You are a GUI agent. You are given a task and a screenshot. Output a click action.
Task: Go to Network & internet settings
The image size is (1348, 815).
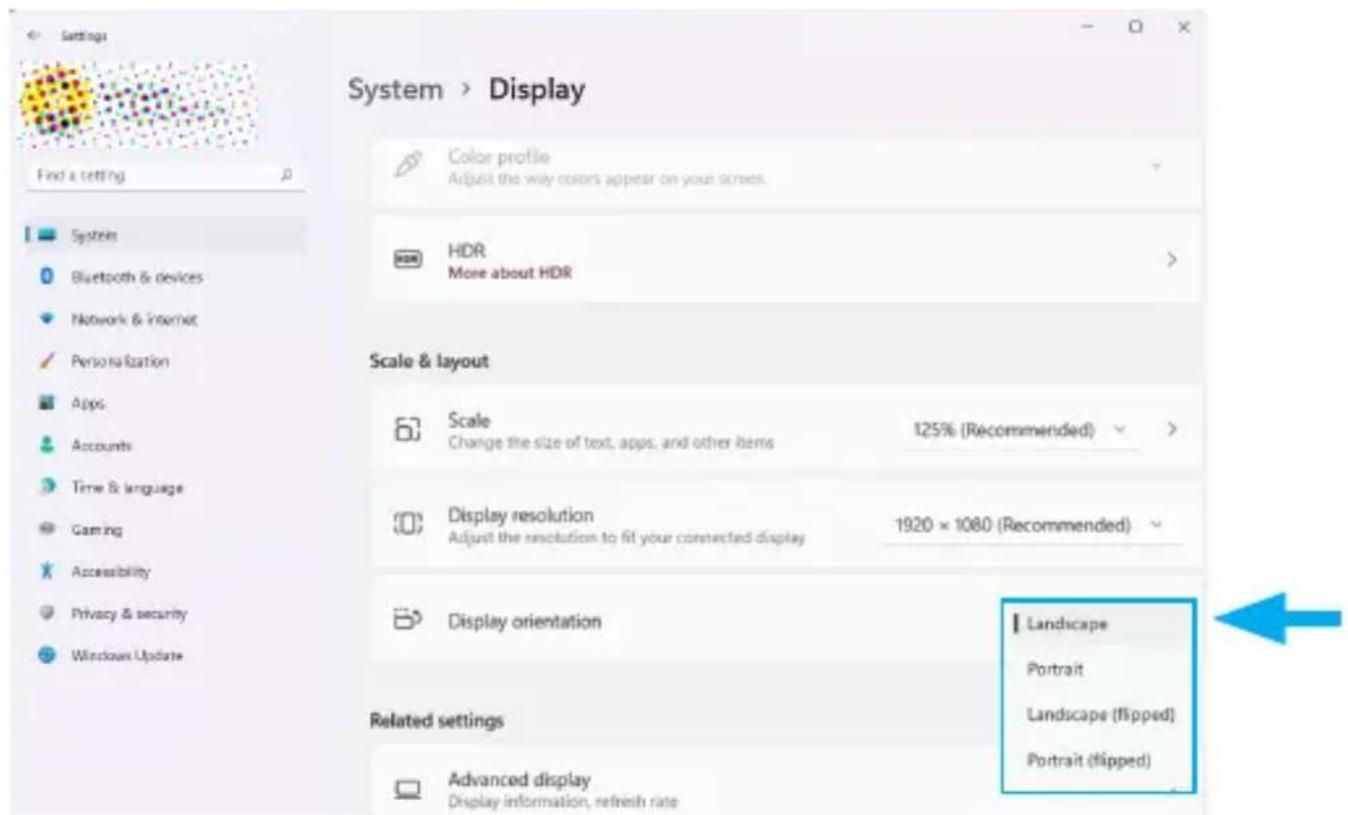coord(134,319)
